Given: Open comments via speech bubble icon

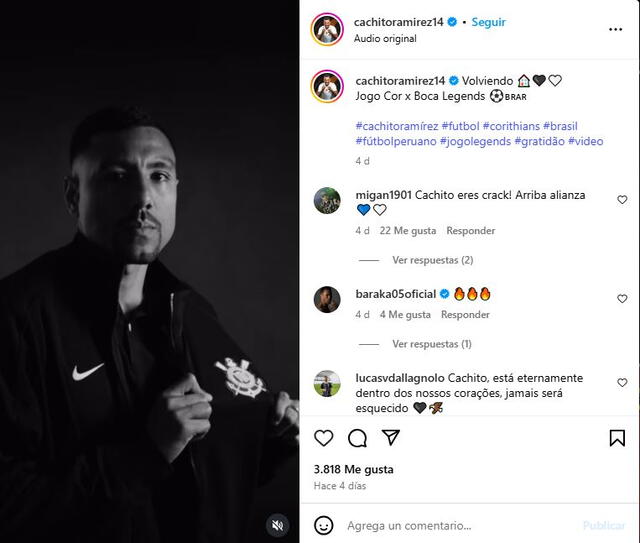Looking at the screenshot, I should [357, 438].
